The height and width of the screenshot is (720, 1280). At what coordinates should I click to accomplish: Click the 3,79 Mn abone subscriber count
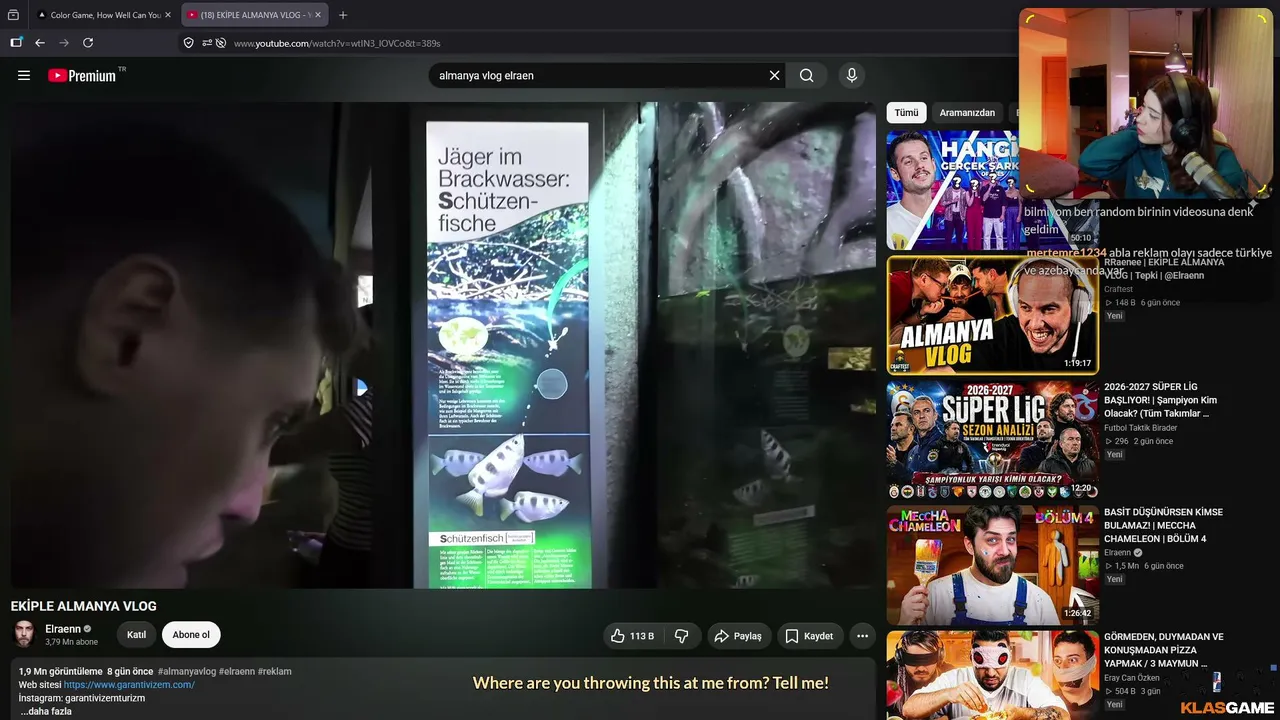point(71,642)
